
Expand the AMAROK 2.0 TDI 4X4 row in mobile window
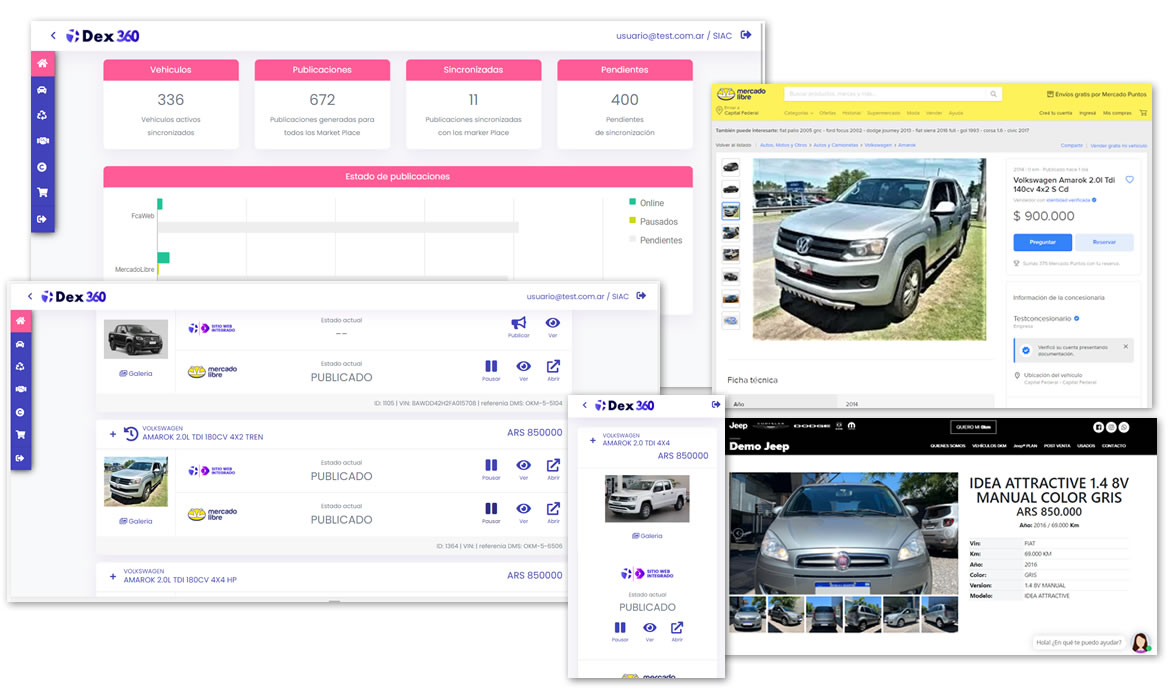point(592,440)
